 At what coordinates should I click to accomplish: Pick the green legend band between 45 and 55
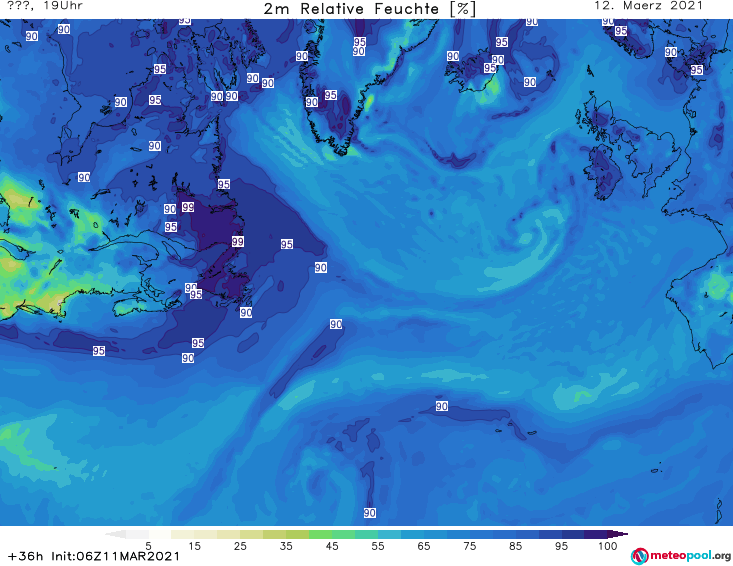343,534
